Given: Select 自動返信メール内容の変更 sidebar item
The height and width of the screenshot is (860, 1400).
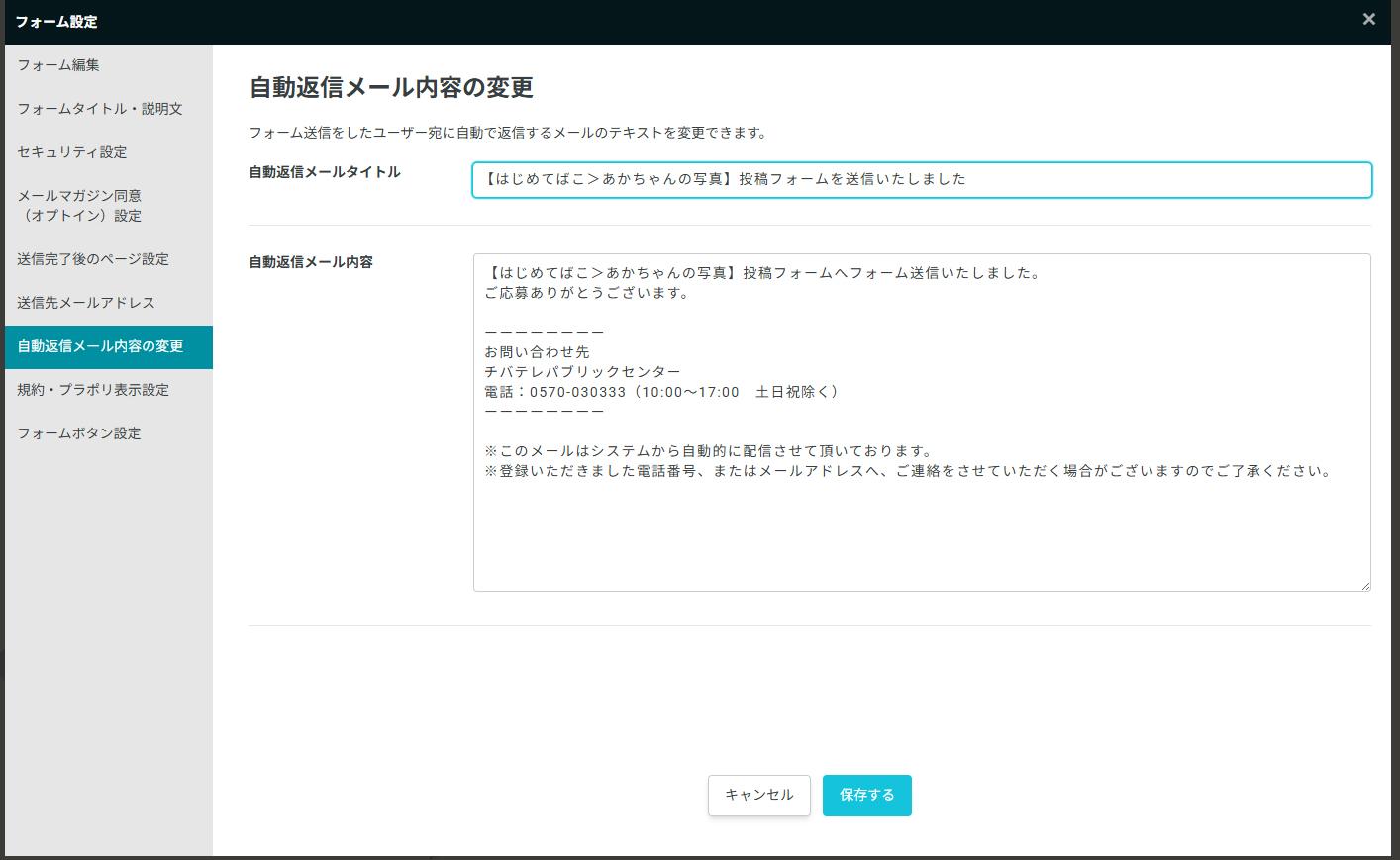Looking at the screenshot, I should click(100, 346).
